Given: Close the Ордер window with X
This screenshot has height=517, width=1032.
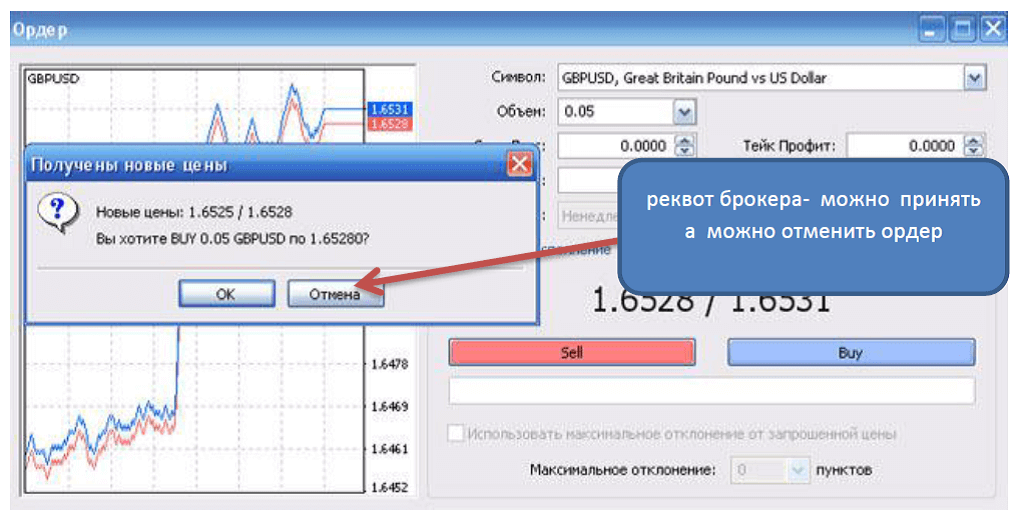Looking at the screenshot, I should pyautogui.click(x=992, y=29).
